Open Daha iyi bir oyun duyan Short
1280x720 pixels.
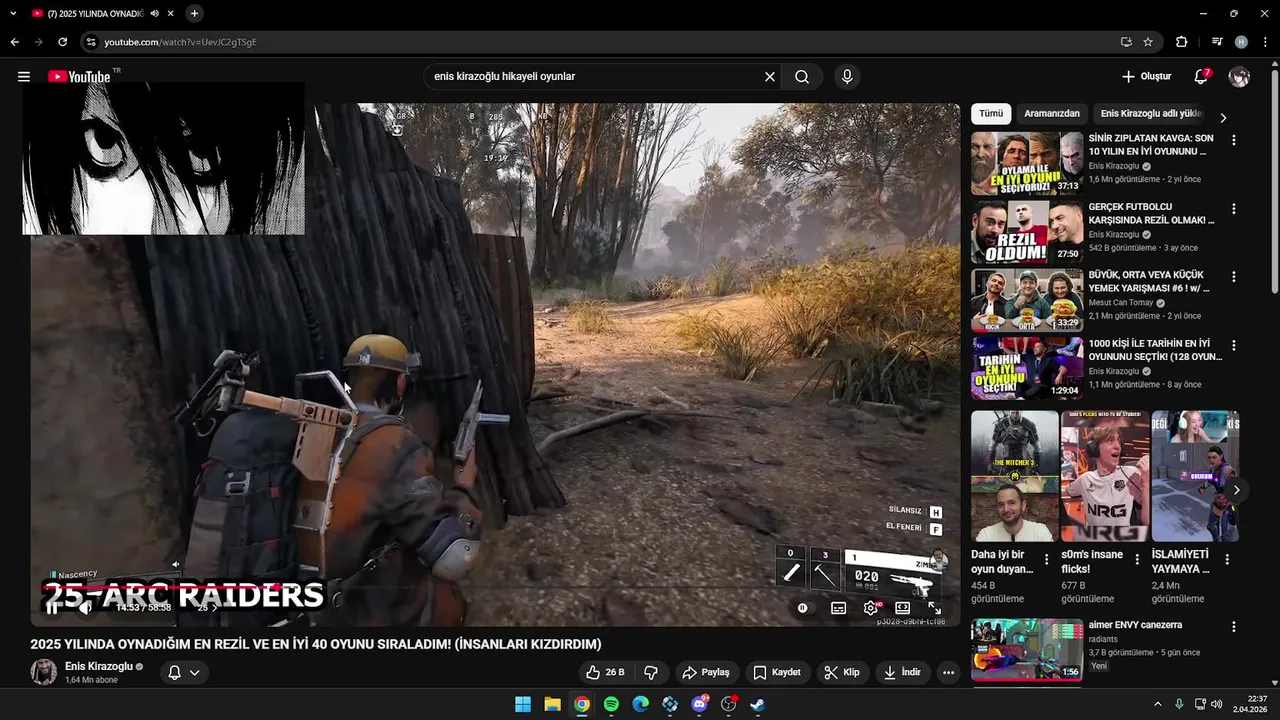pyautogui.click(x=1014, y=476)
